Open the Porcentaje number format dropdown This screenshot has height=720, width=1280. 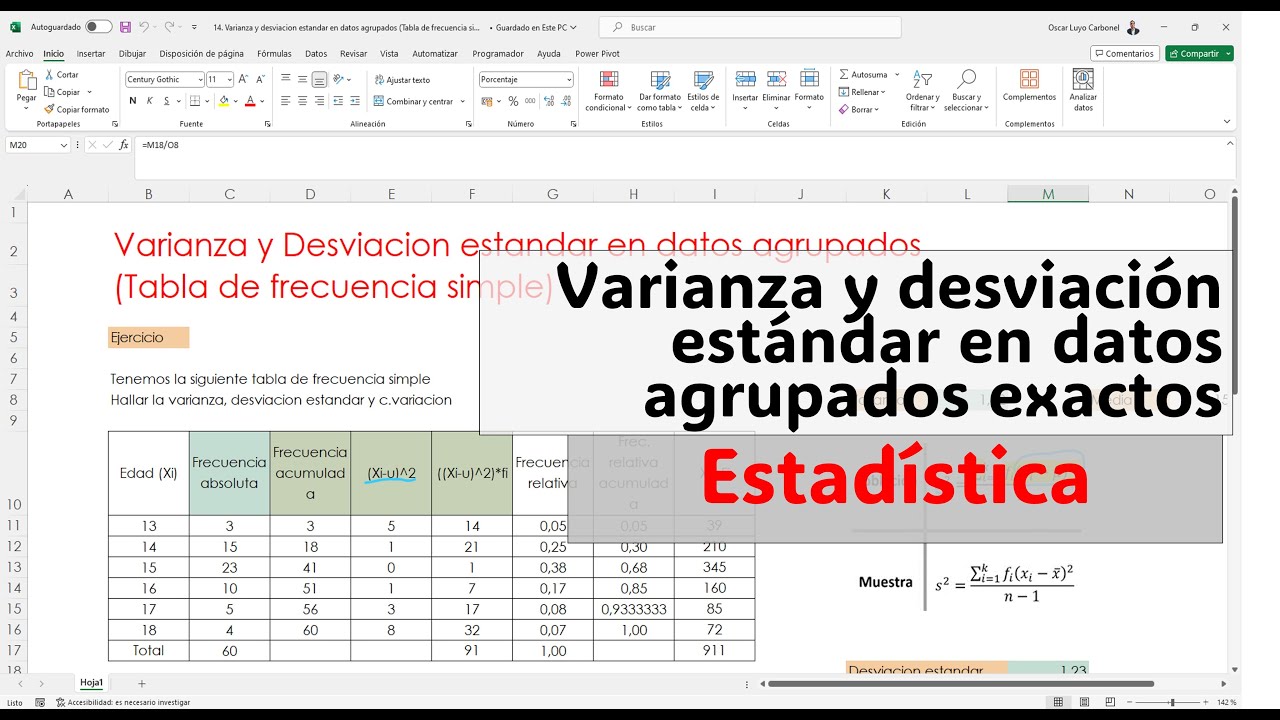tap(569, 79)
